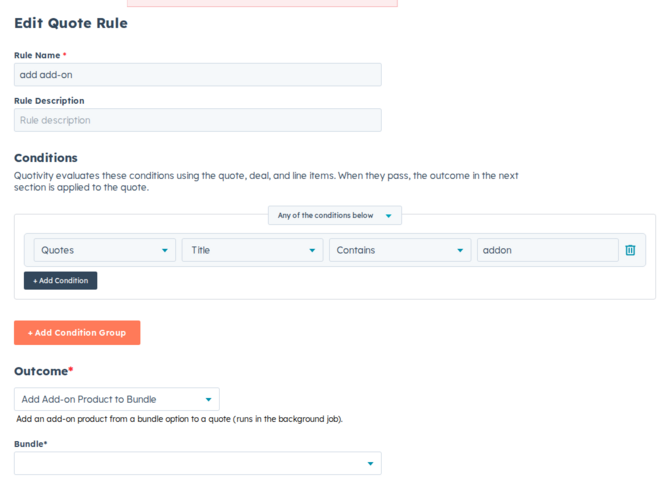Click the Rule Name input field
Viewport: 670px width, 479px height.
[197, 75]
